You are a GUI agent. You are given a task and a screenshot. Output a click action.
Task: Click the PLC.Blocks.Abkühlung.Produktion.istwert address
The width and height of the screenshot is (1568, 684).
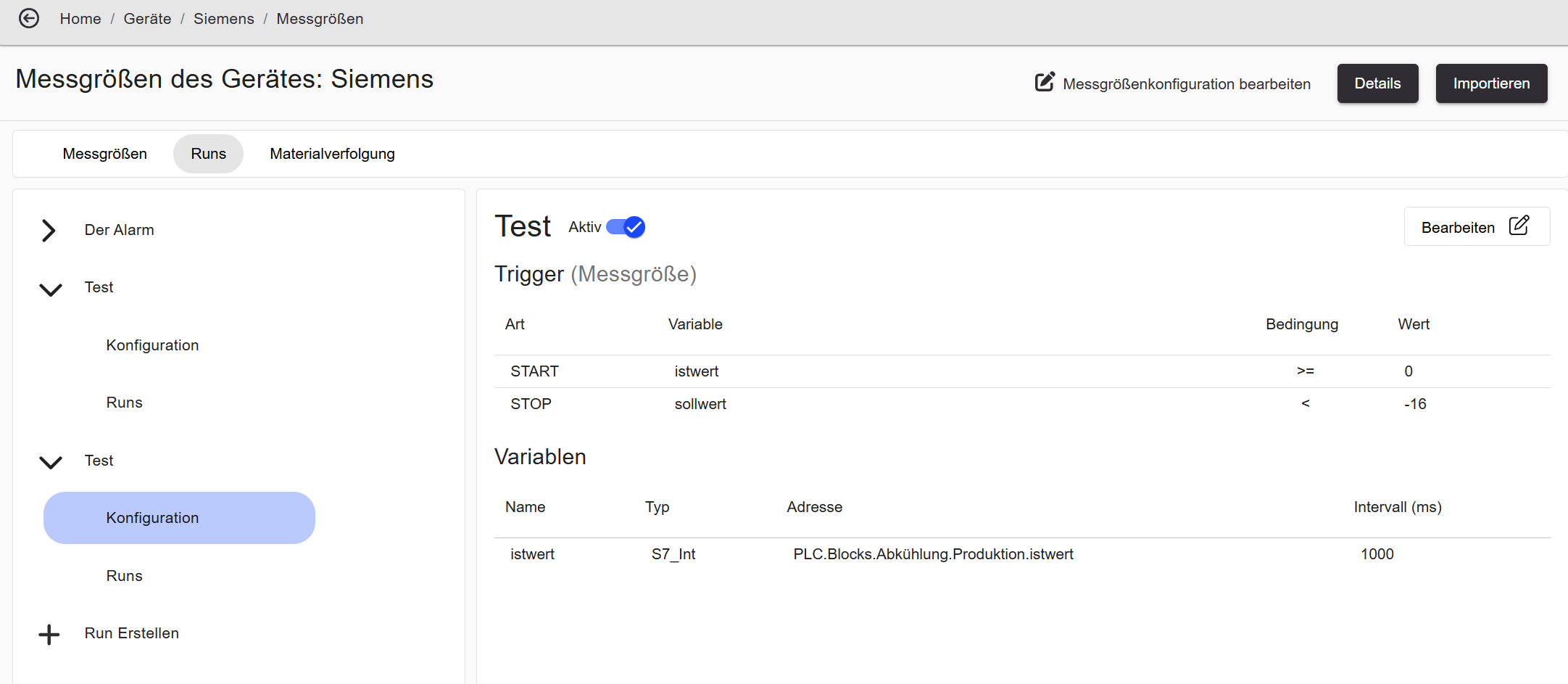tap(933, 554)
